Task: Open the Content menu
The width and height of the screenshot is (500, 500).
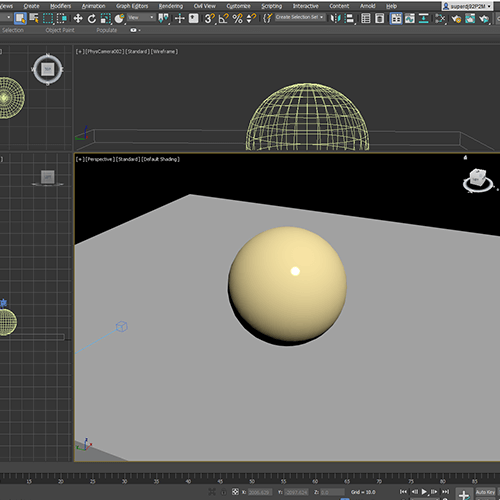Action: [339, 6]
